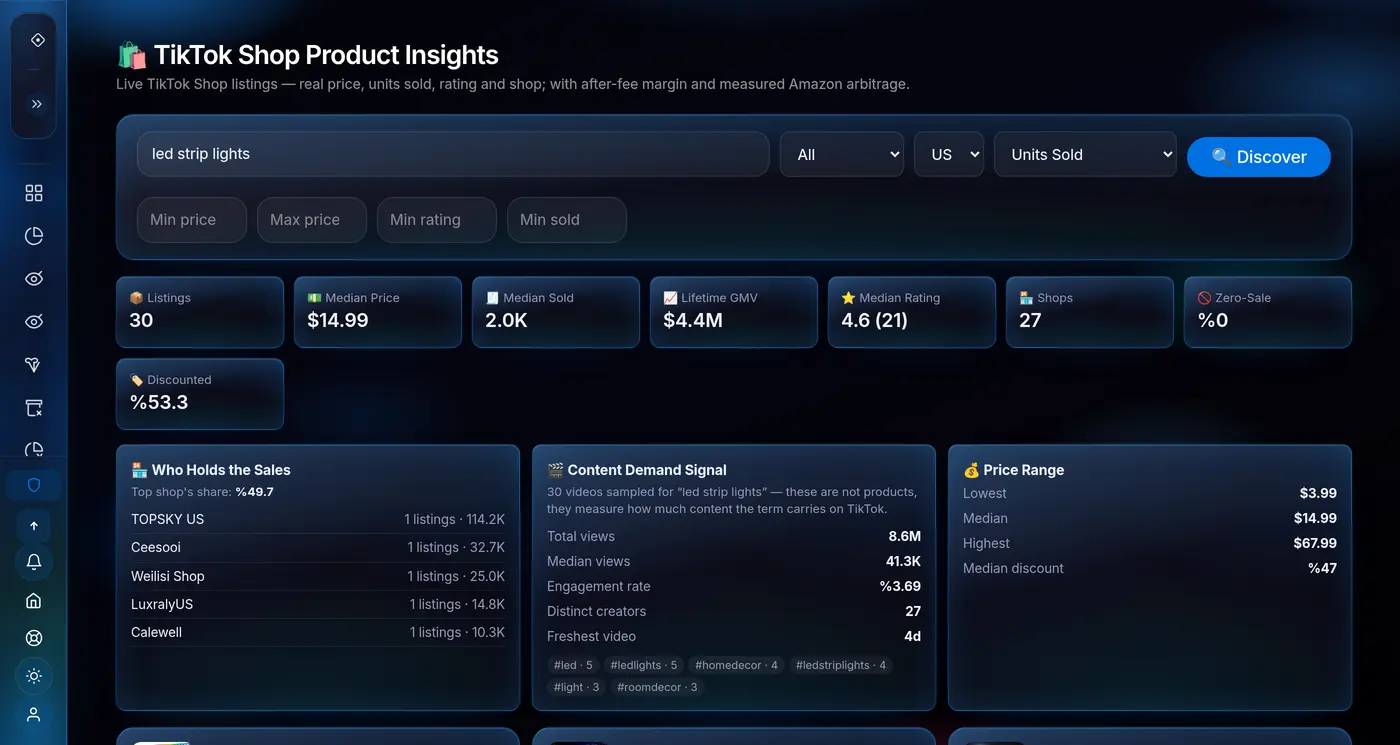Screen dimensions: 1400x745
Task: Select the Ceesooi shop row
Action: (x=318, y=547)
